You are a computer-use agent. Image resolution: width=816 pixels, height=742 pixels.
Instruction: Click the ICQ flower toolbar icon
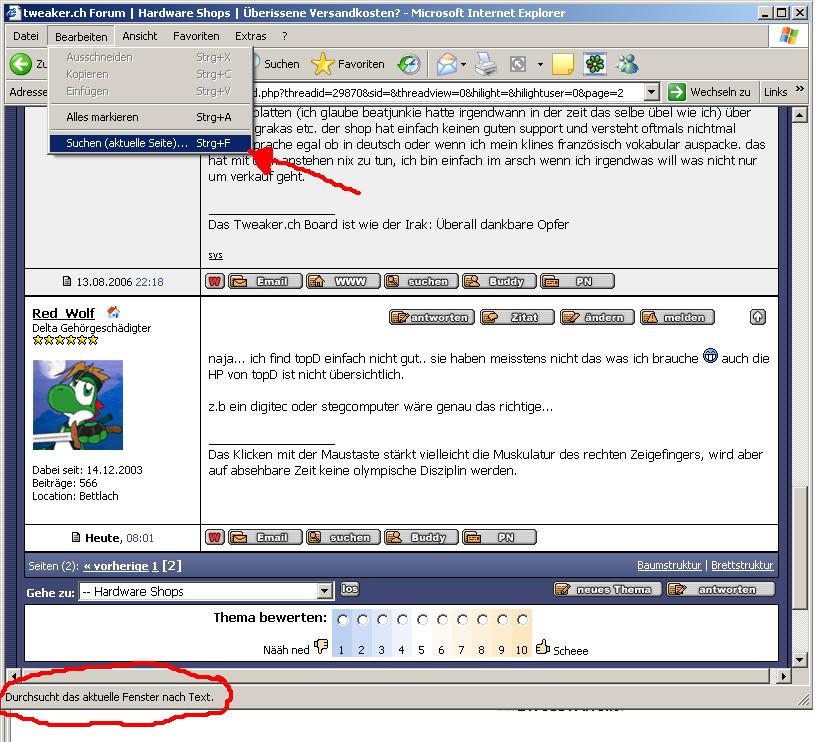point(595,64)
